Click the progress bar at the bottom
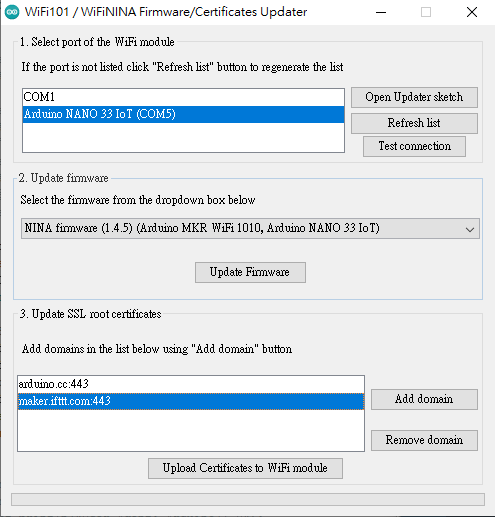This screenshot has width=495, height=517. pos(248,500)
